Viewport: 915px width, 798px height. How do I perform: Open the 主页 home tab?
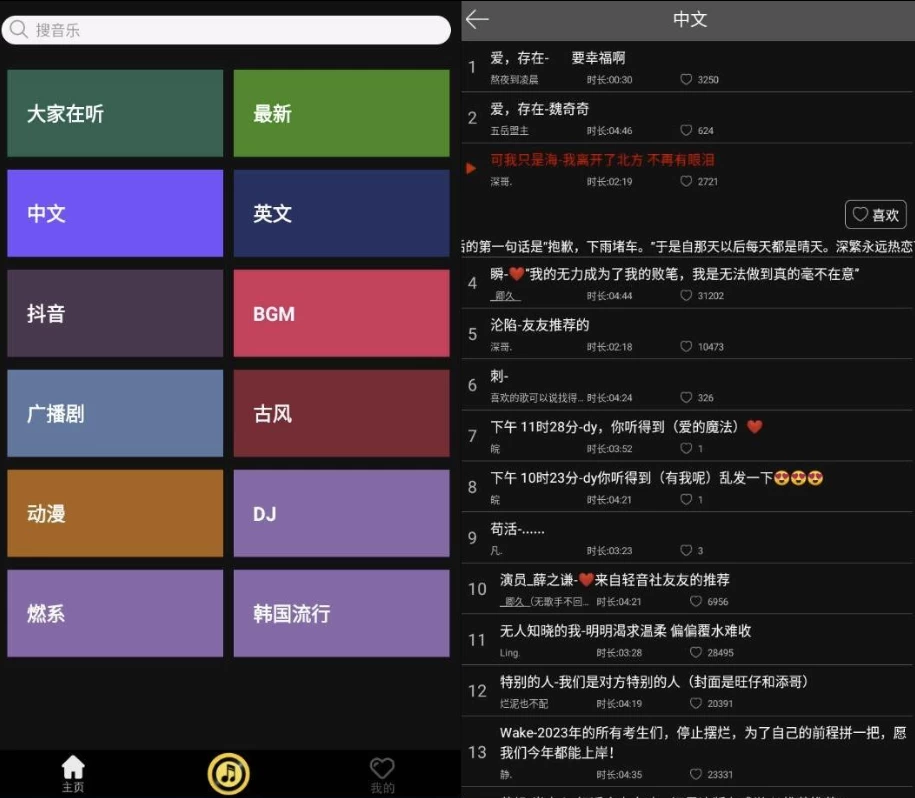73,773
